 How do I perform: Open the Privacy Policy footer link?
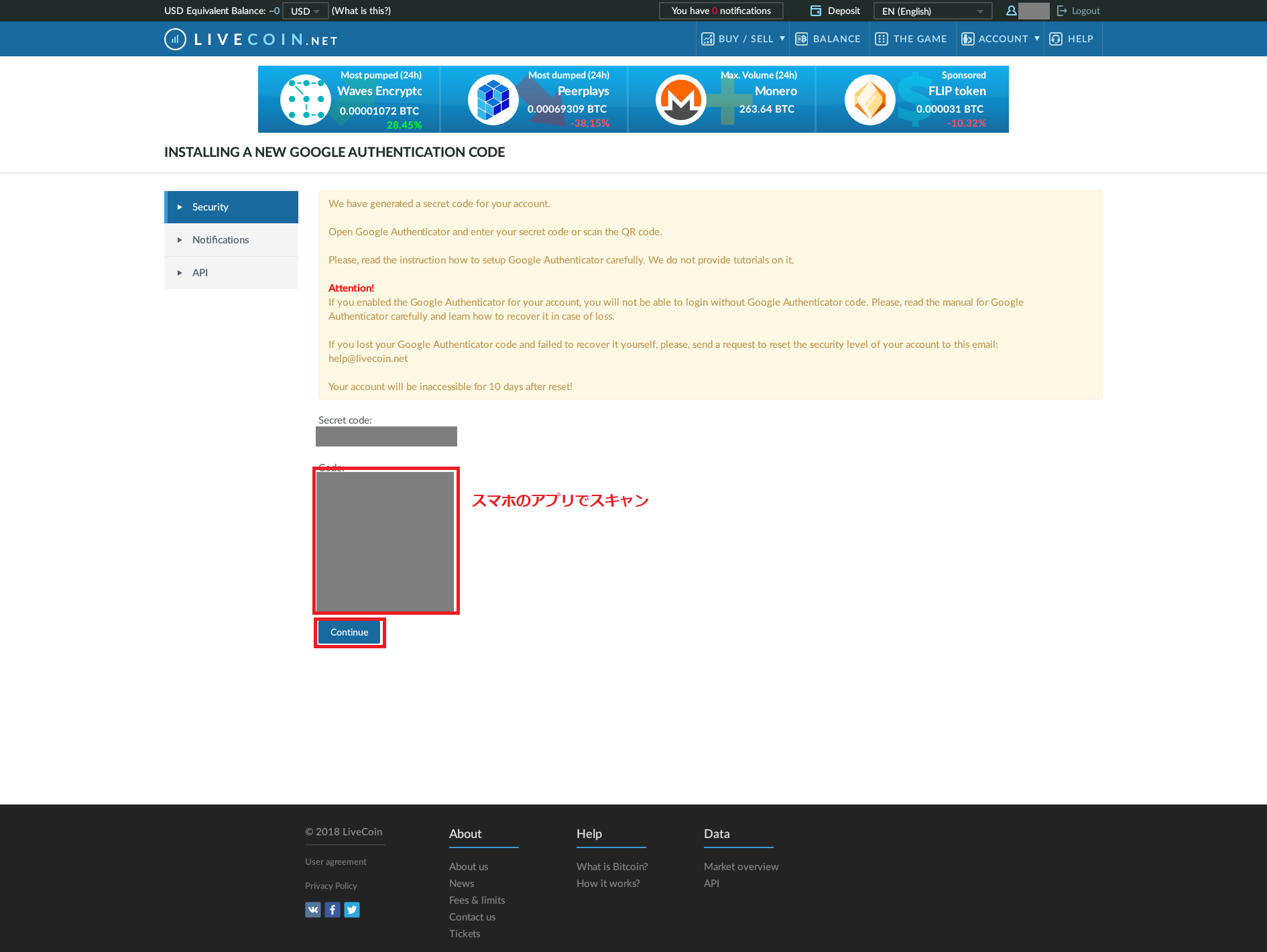pos(331,886)
